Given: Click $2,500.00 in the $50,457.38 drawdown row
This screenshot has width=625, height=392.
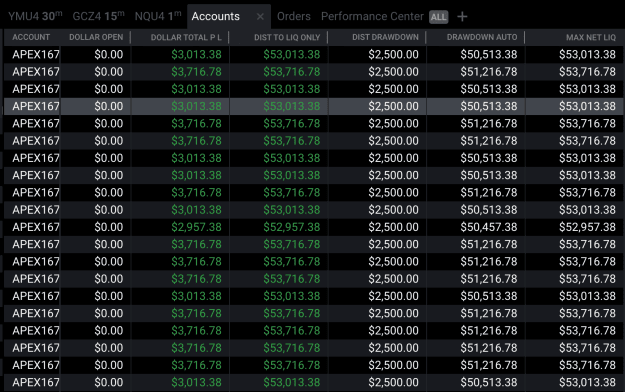Looking at the screenshot, I should (x=393, y=227).
